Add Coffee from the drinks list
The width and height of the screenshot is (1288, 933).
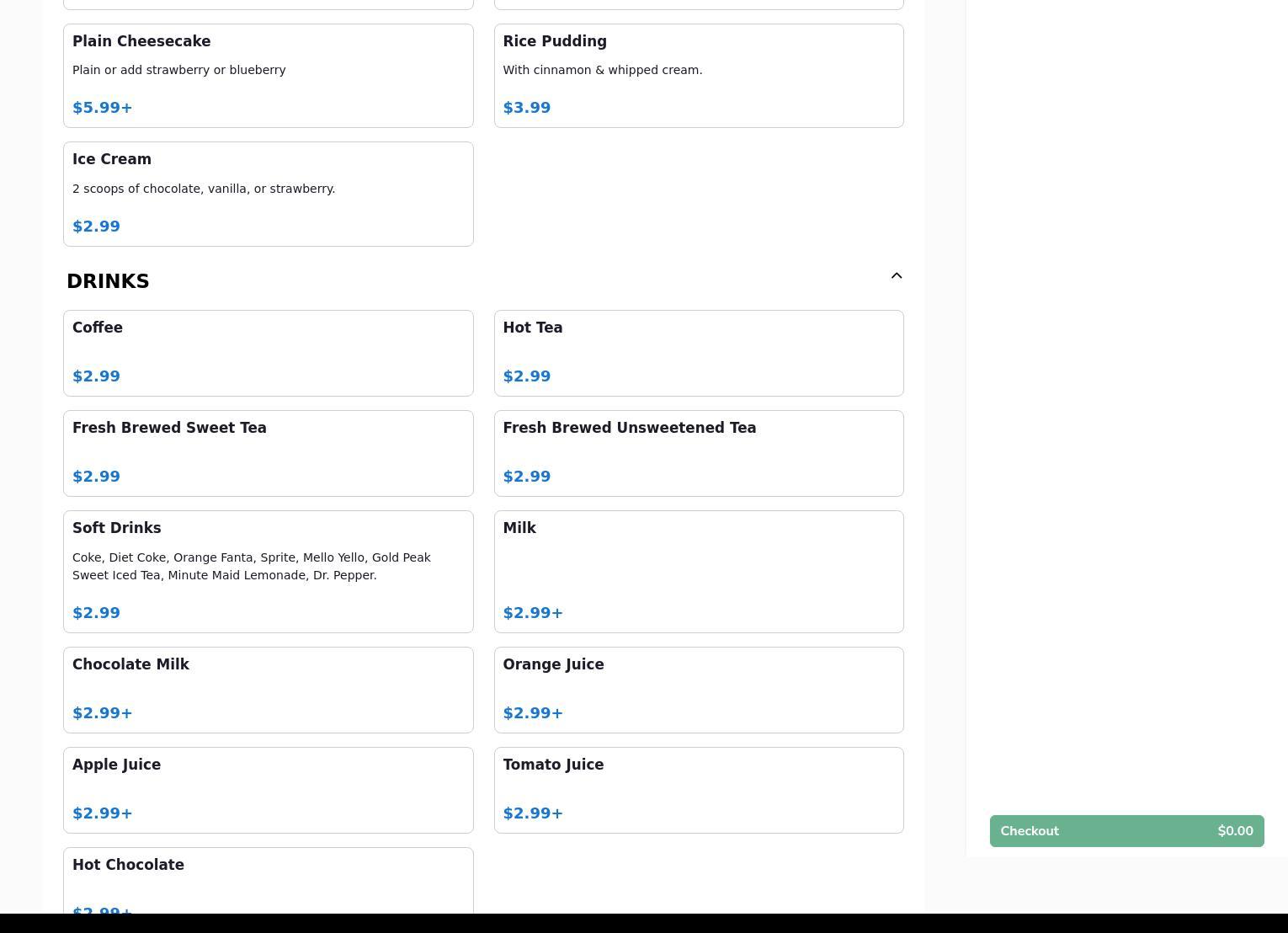point(268,353)
